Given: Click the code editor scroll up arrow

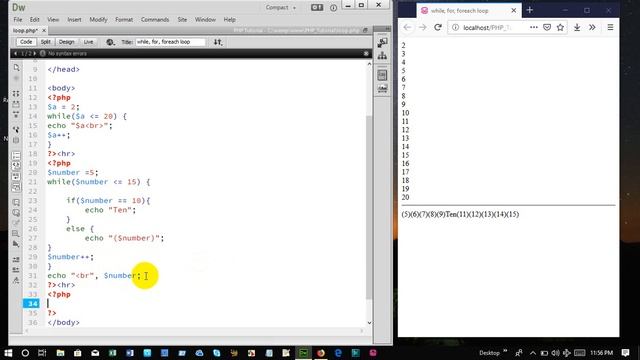Looking at the screenshot, I should [369, 64].
